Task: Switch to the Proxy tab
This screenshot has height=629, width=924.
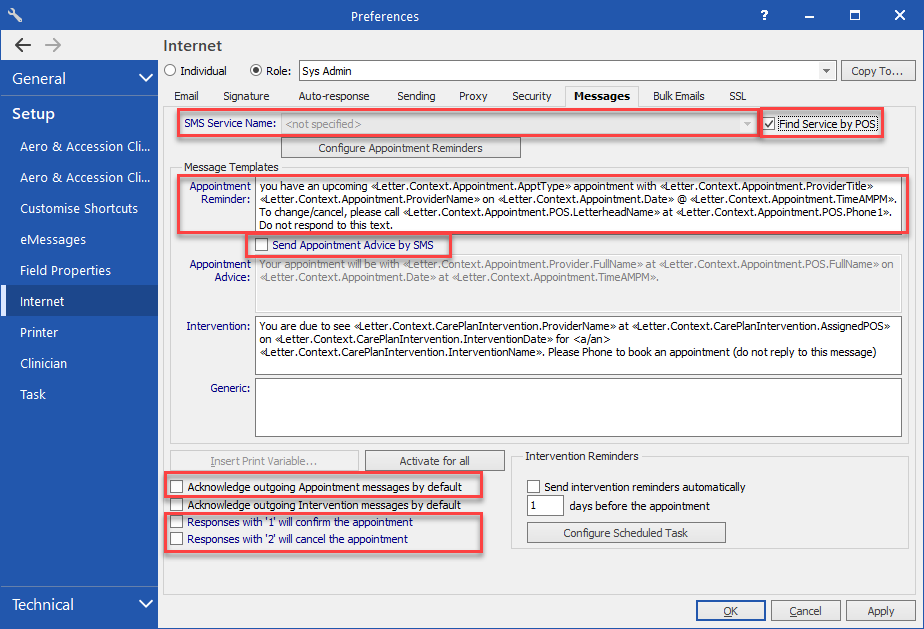Action: tap(473, 96)
